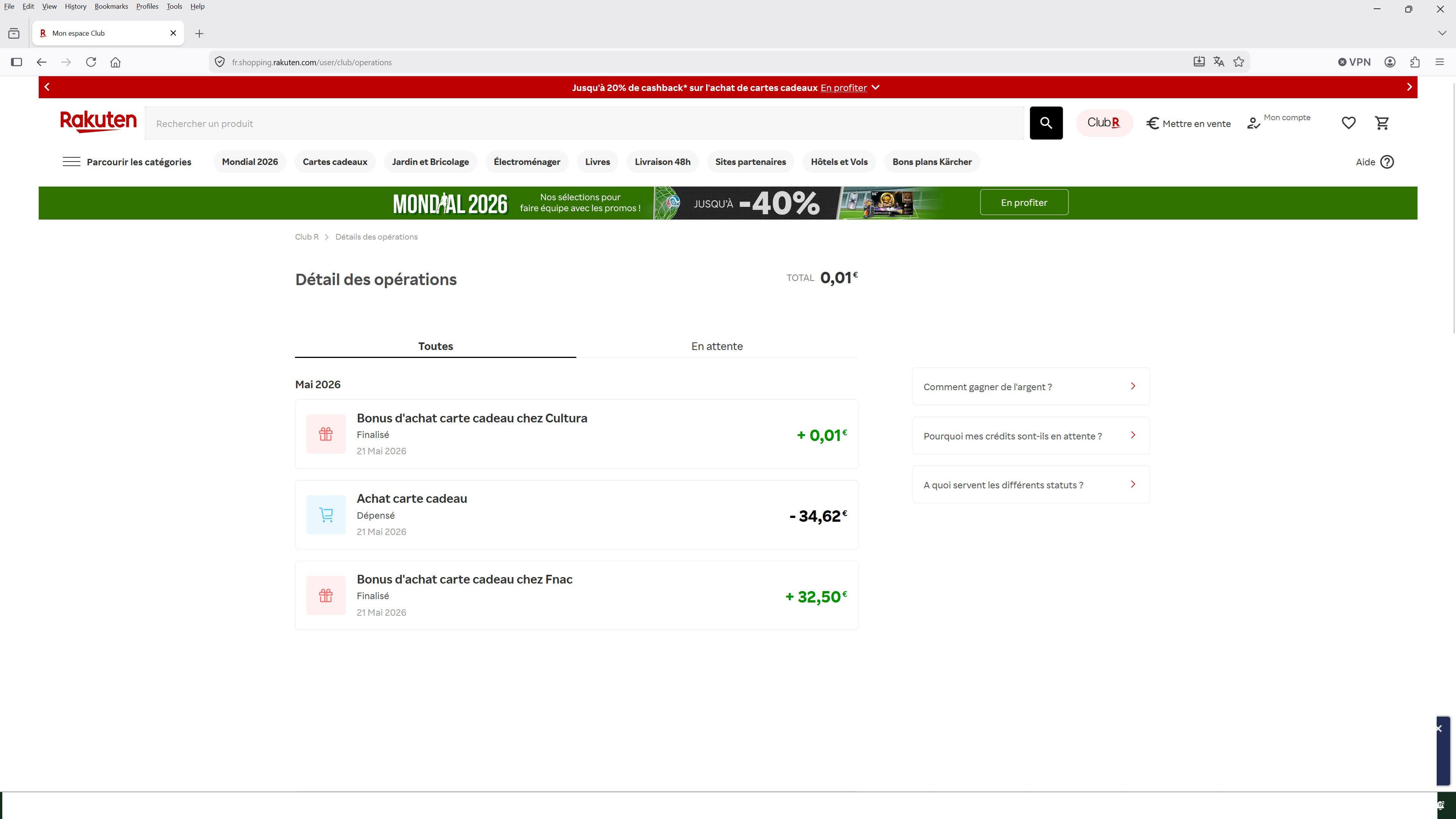The height and width of the screenshot is (819, 1456).
Task: Click the red banner previous arrow
Action: (x=47, y=87)
